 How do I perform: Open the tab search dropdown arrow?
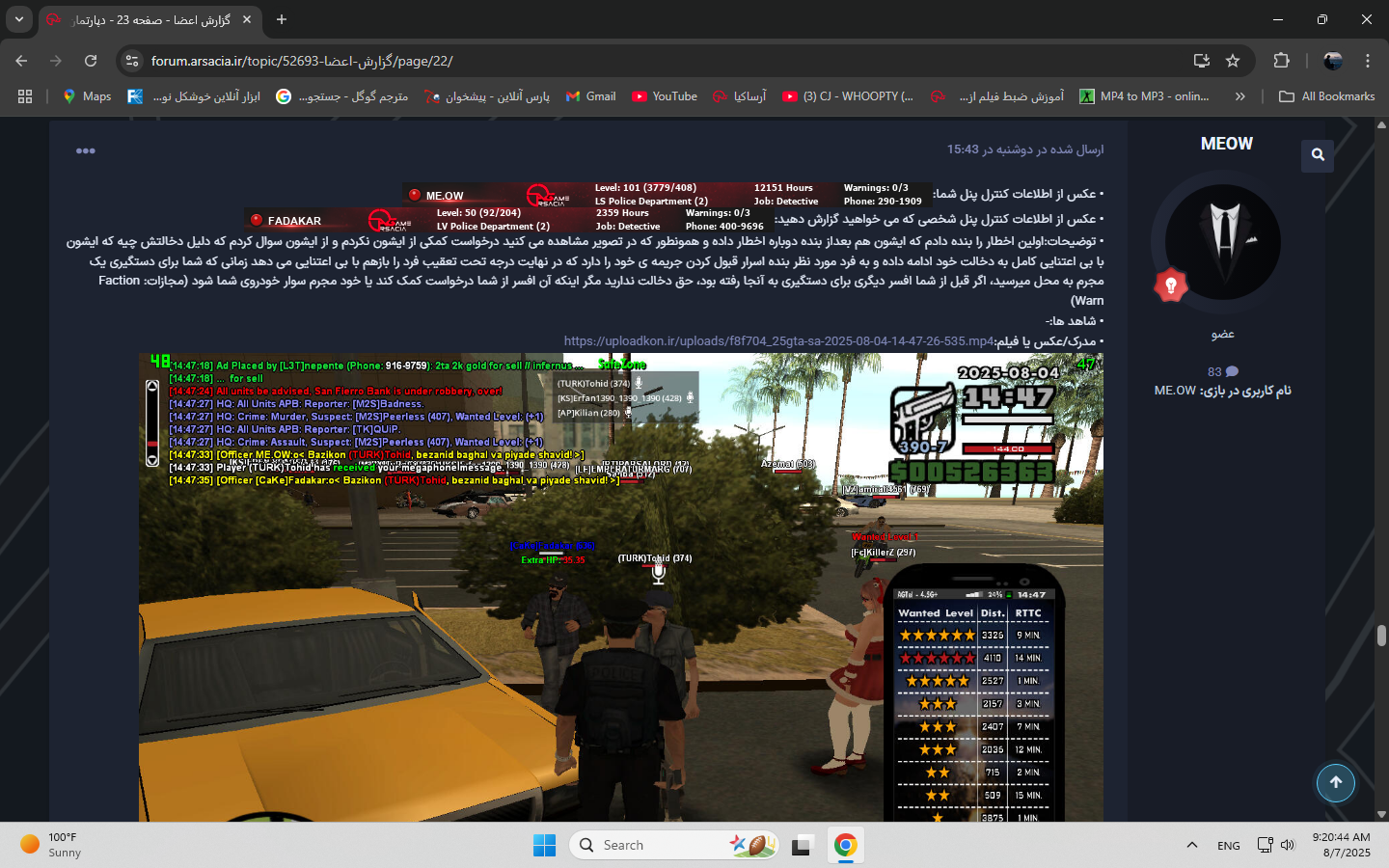19,19
